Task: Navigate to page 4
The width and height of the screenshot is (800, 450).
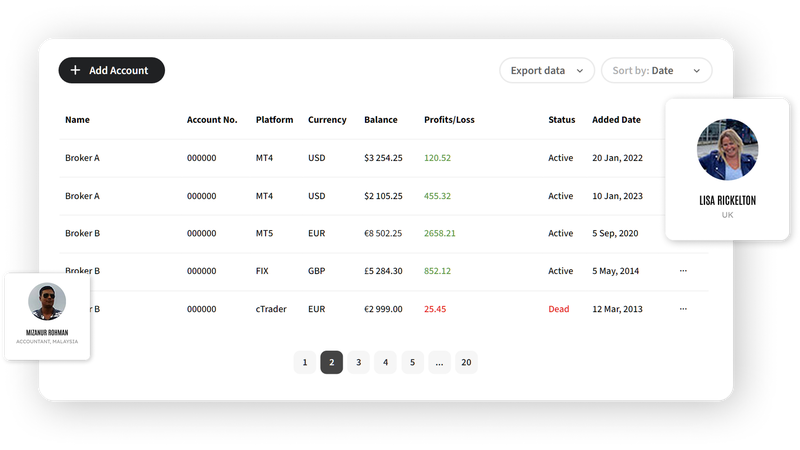Action: point(385,363)
